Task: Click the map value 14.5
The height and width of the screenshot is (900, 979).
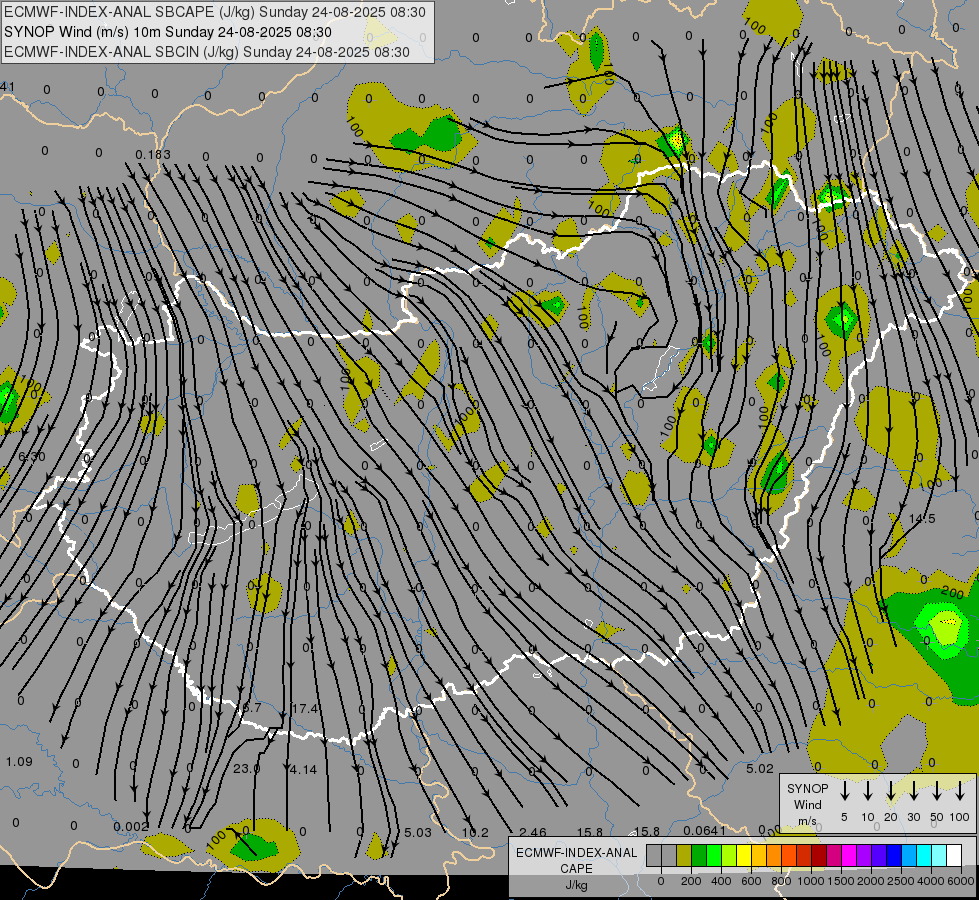Action: click(x=922, y=518)
